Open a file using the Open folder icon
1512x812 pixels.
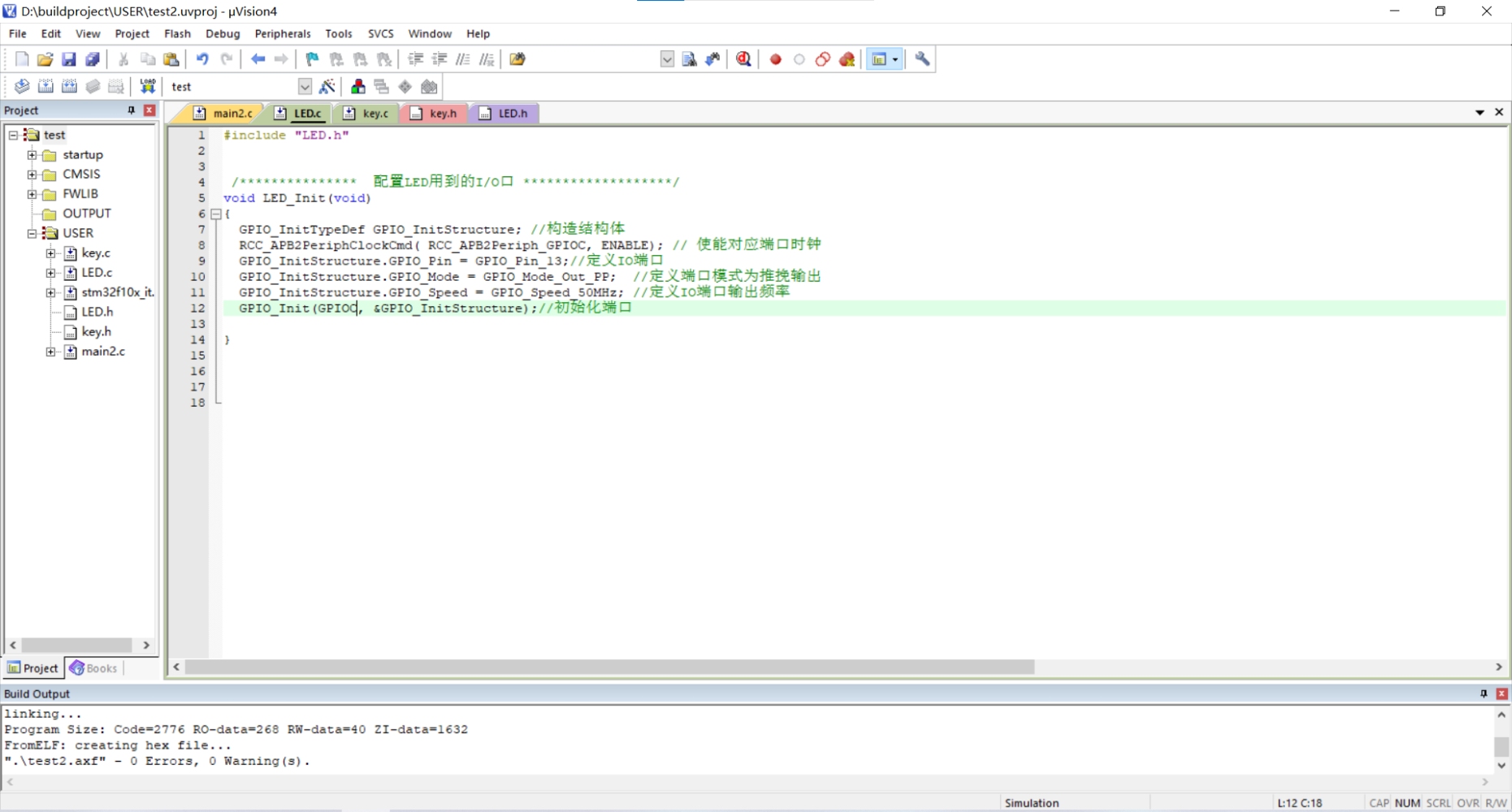coord(45,59)
